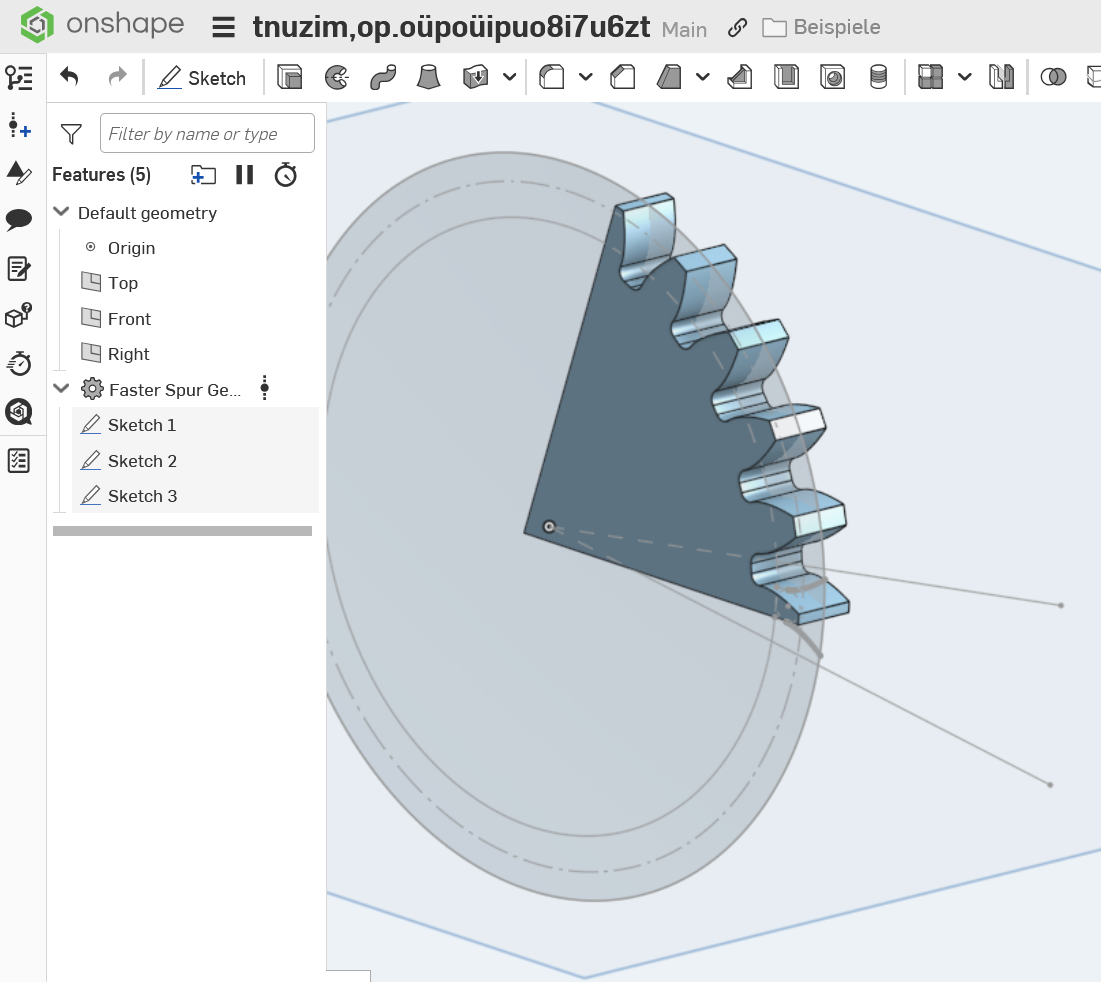Click the origin point in viewport
The image size is (1101, 982).
pos(549,526)
